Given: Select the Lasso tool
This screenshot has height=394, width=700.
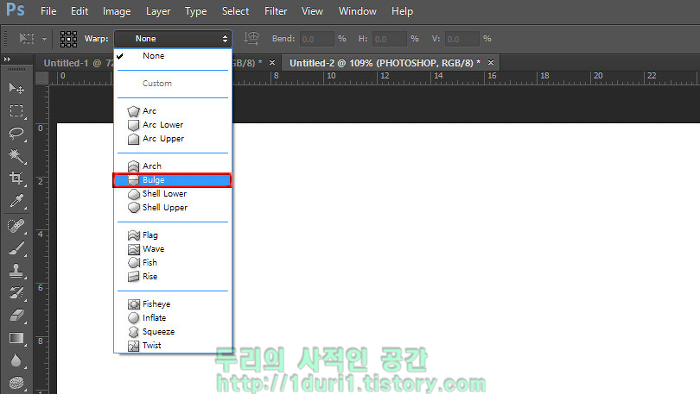Looking at the screenshot, I should coord(16,133).
